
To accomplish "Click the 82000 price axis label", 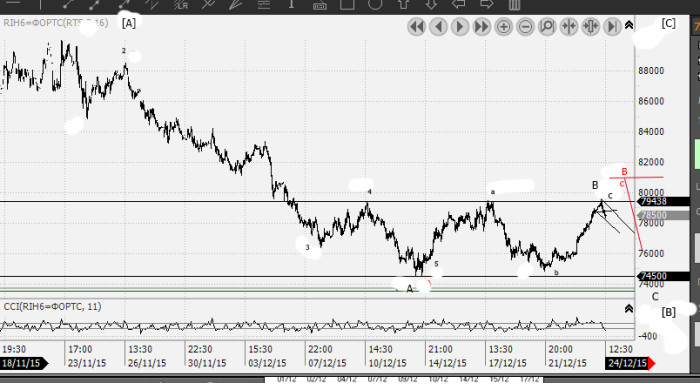I will 651,162.
